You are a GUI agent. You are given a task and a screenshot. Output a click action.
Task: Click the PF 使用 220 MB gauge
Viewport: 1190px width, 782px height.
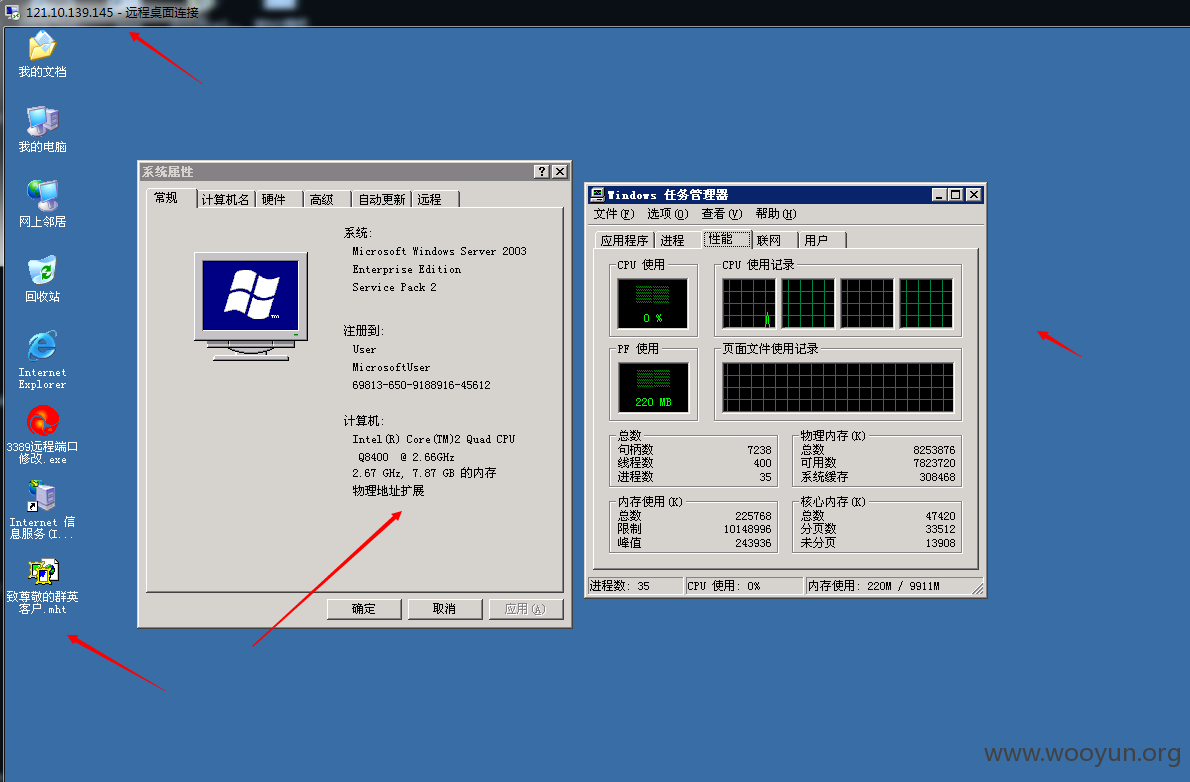pyautogui.click(x=653, y=387)
